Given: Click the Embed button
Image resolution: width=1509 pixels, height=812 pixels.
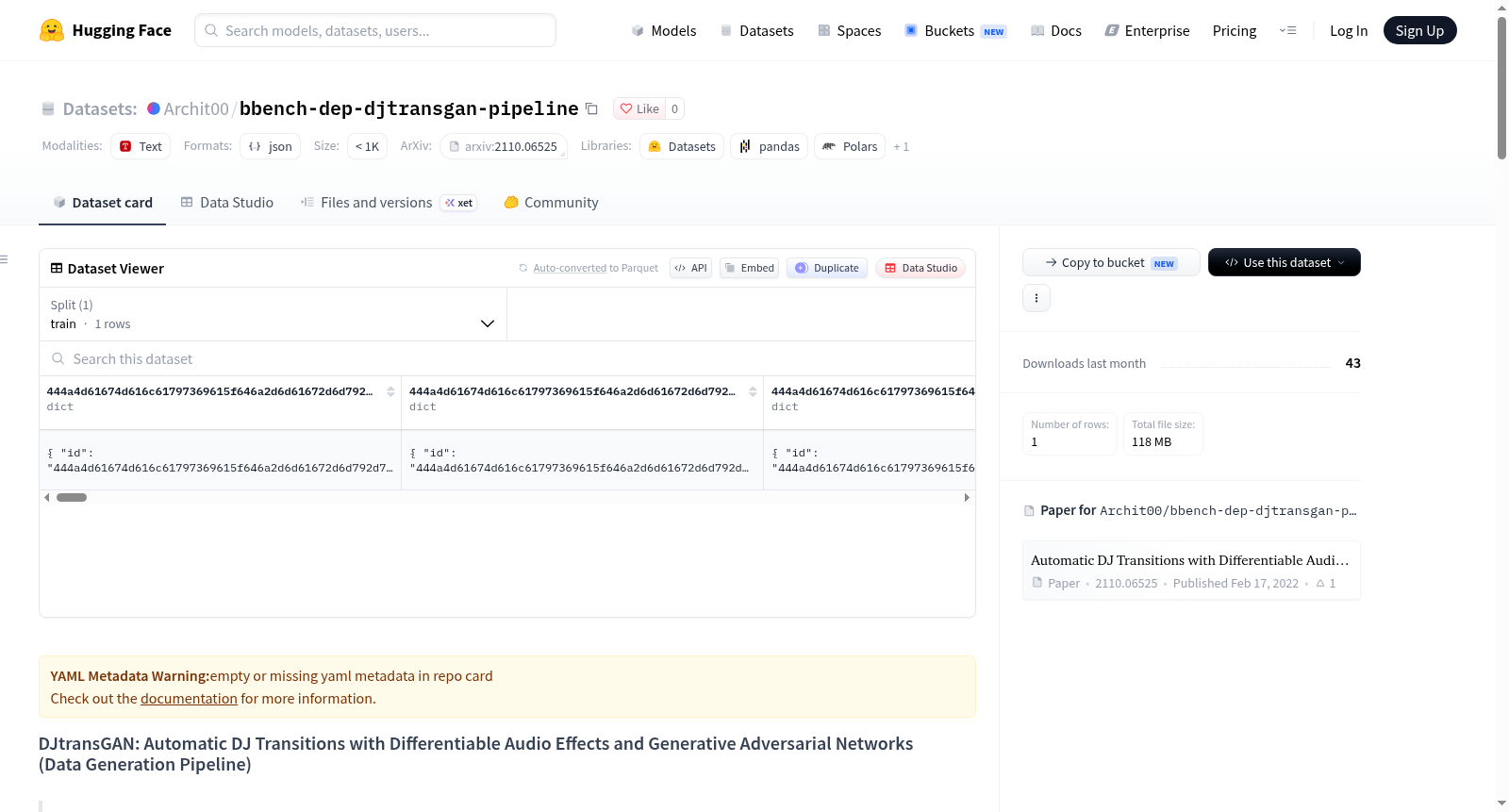Looking at the screenshot, I should [x=750, y=268].
